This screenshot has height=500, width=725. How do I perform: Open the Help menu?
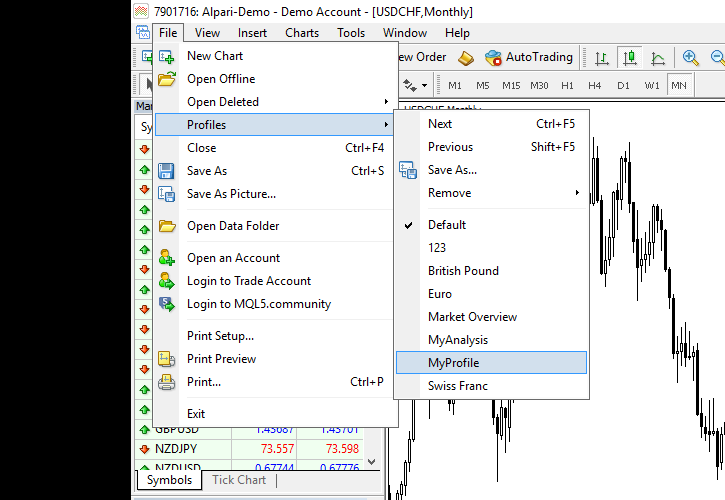[457, 33]
